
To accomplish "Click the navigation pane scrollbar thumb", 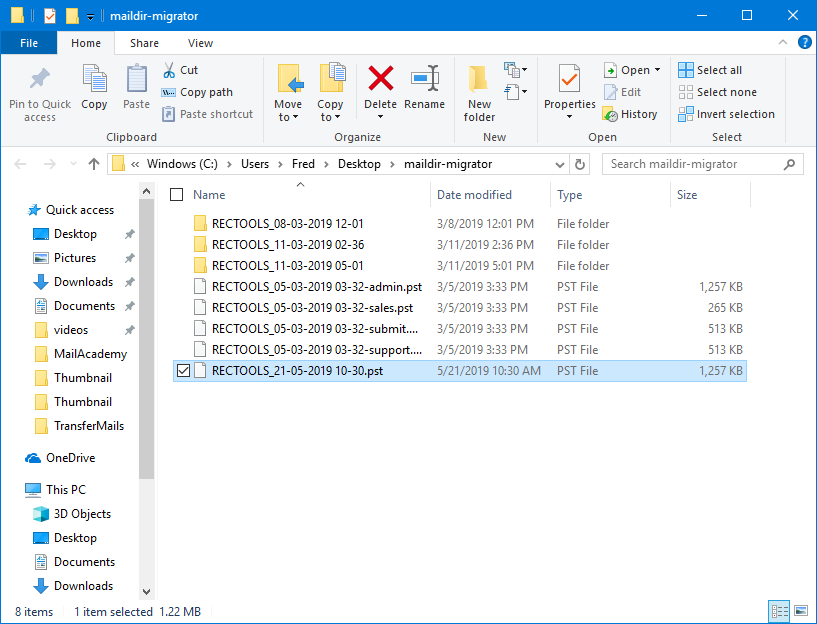I will coord(146,340).
